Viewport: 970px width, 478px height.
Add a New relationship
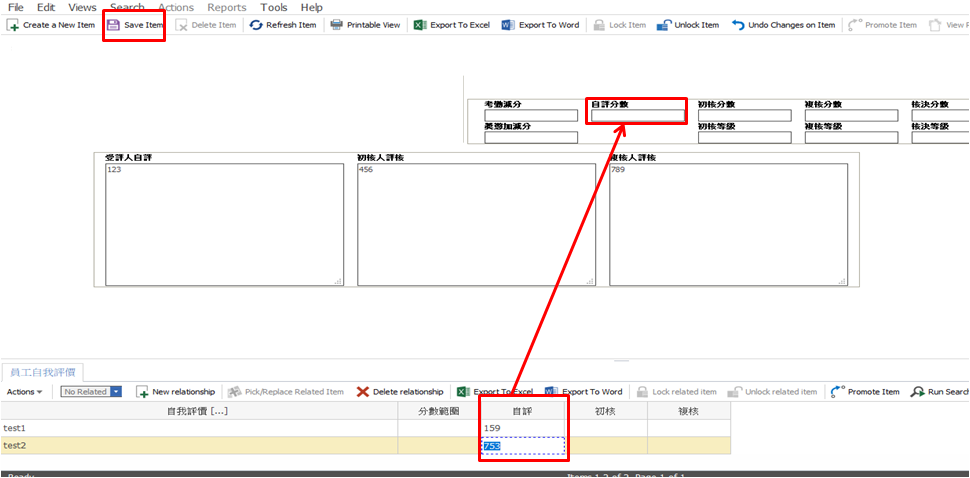point(176,392)
